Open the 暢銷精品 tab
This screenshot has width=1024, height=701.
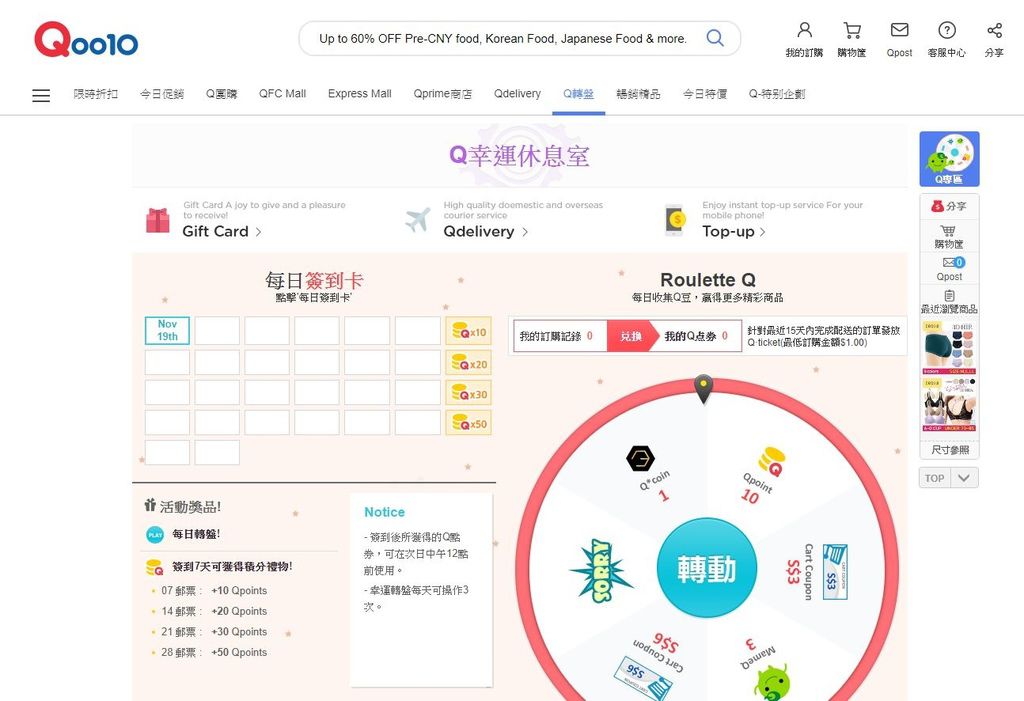pos(639,94)
